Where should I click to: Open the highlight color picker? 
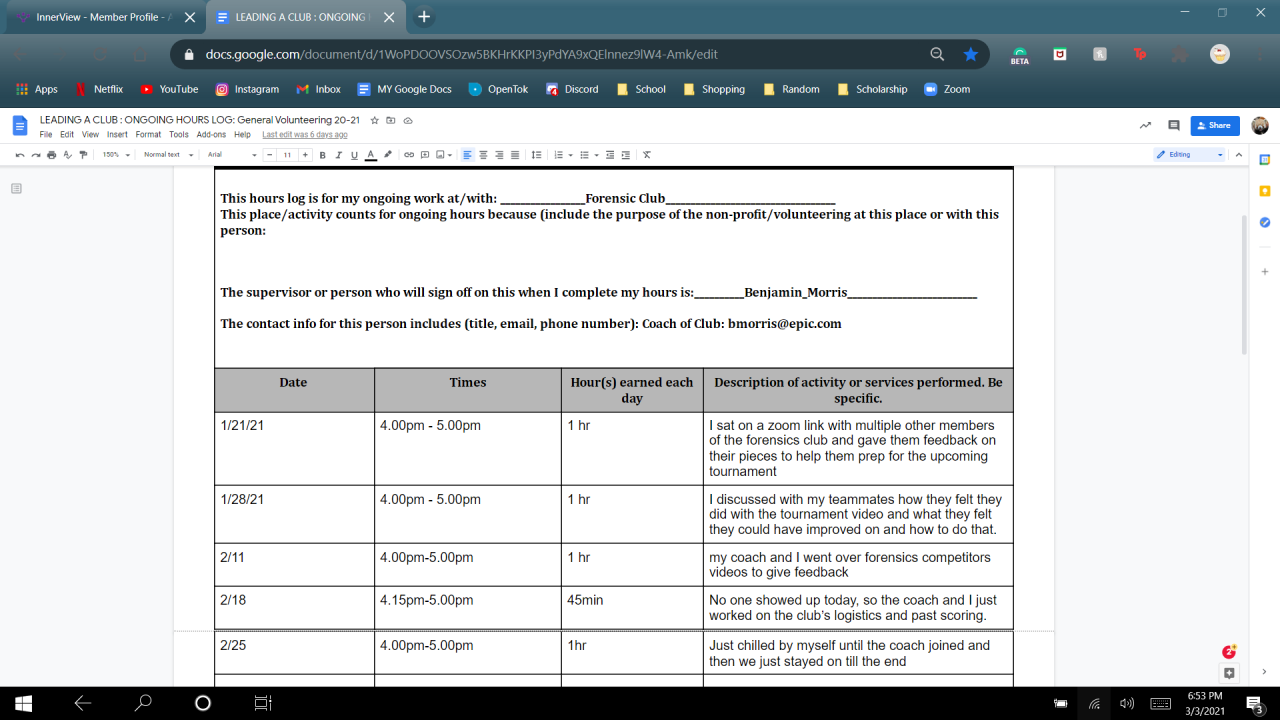[x=388, y=155]
